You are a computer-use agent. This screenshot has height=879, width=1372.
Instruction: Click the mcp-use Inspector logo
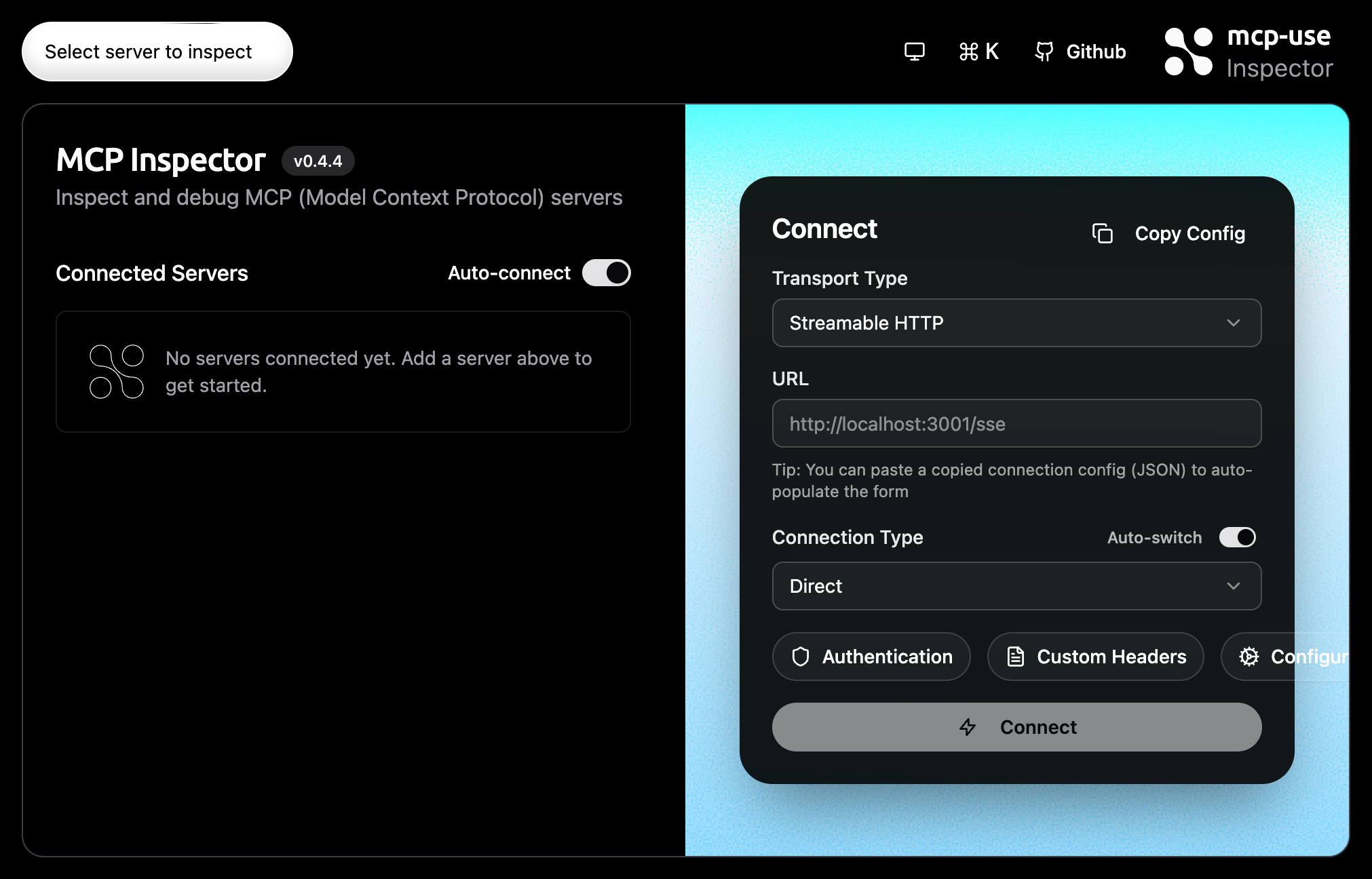pyautogui.click(x=1188, y=52)
